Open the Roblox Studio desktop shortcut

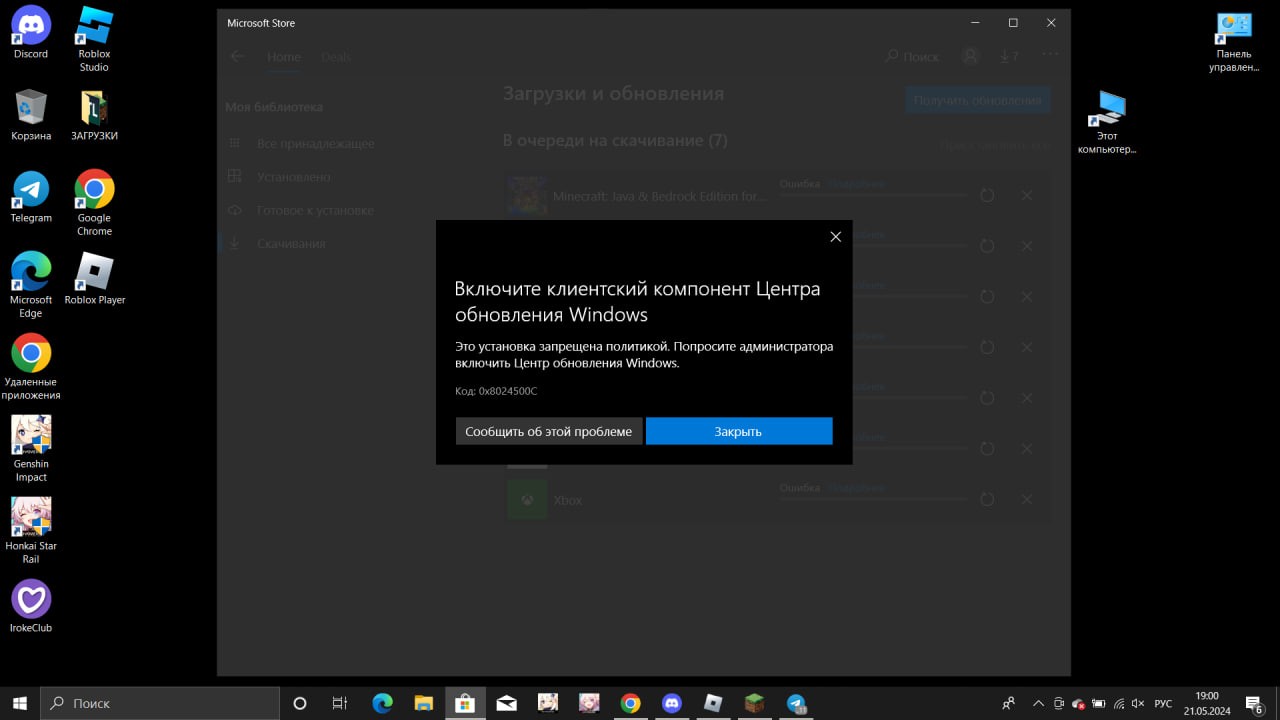(94, 39)
